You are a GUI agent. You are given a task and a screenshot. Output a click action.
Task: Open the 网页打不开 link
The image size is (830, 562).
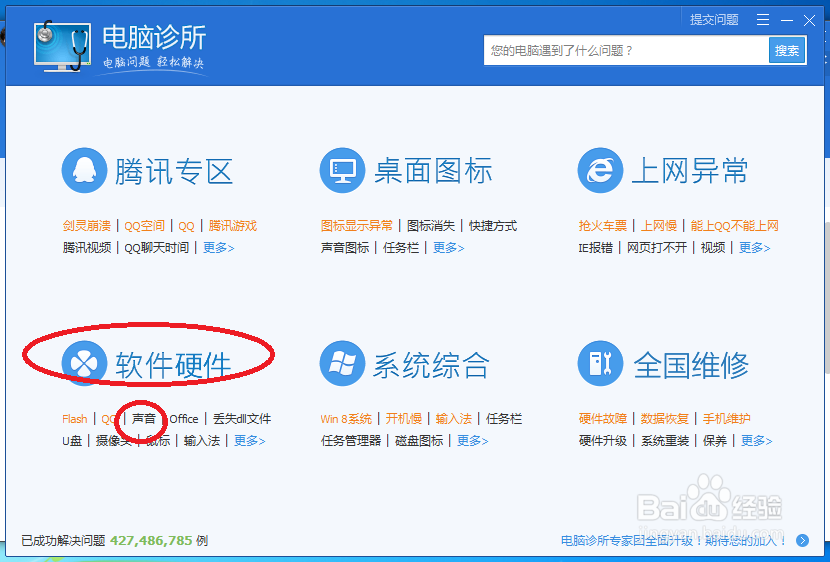point(657,248)
